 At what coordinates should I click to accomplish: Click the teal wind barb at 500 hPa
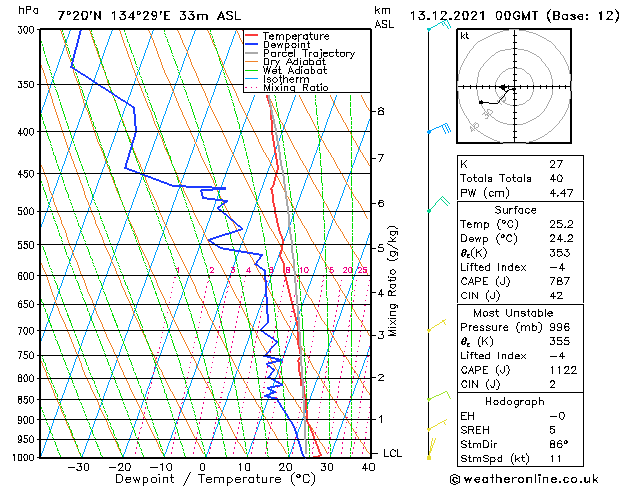(x=438, y=204)
